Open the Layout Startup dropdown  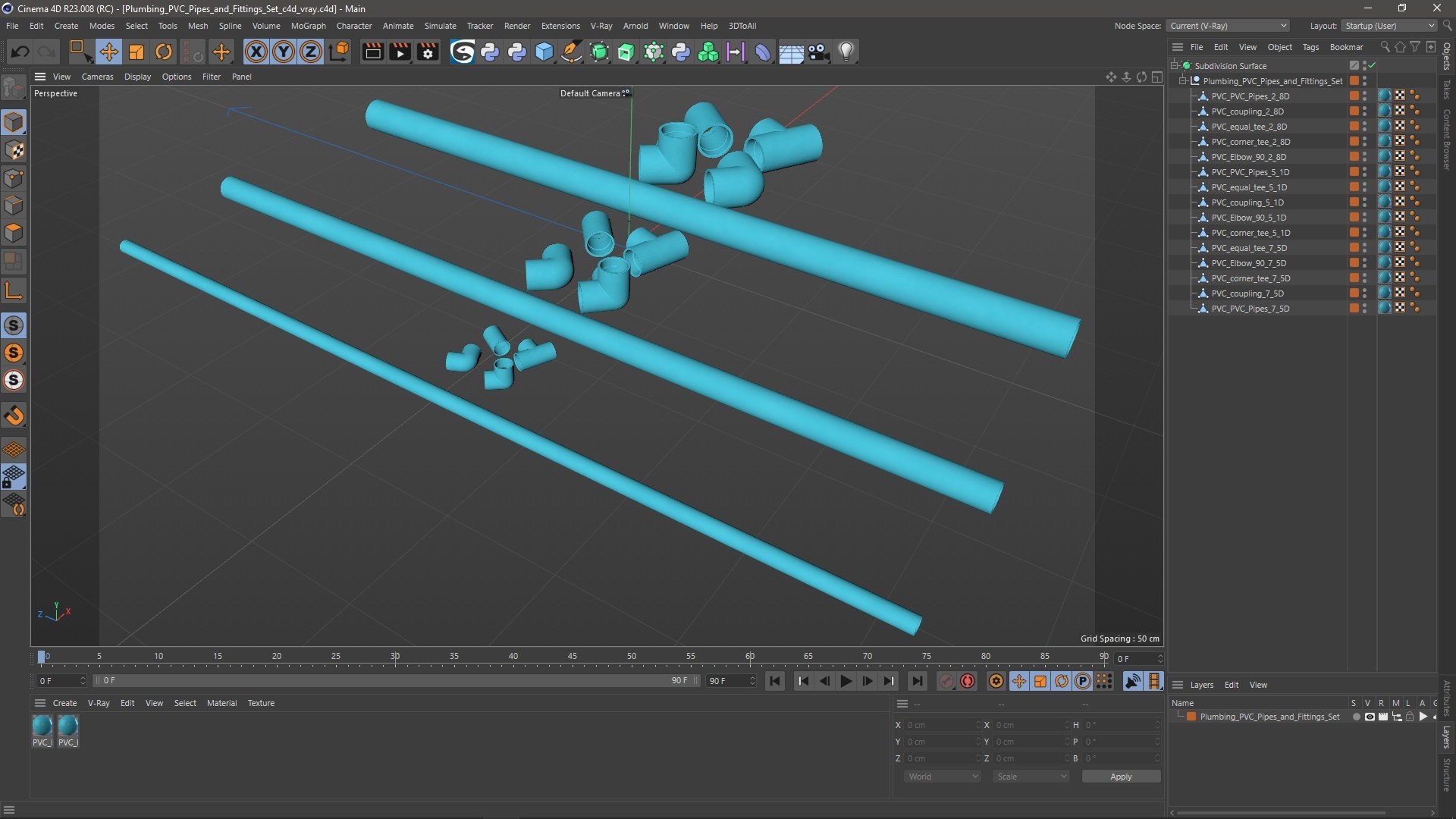click(1389, 26)
